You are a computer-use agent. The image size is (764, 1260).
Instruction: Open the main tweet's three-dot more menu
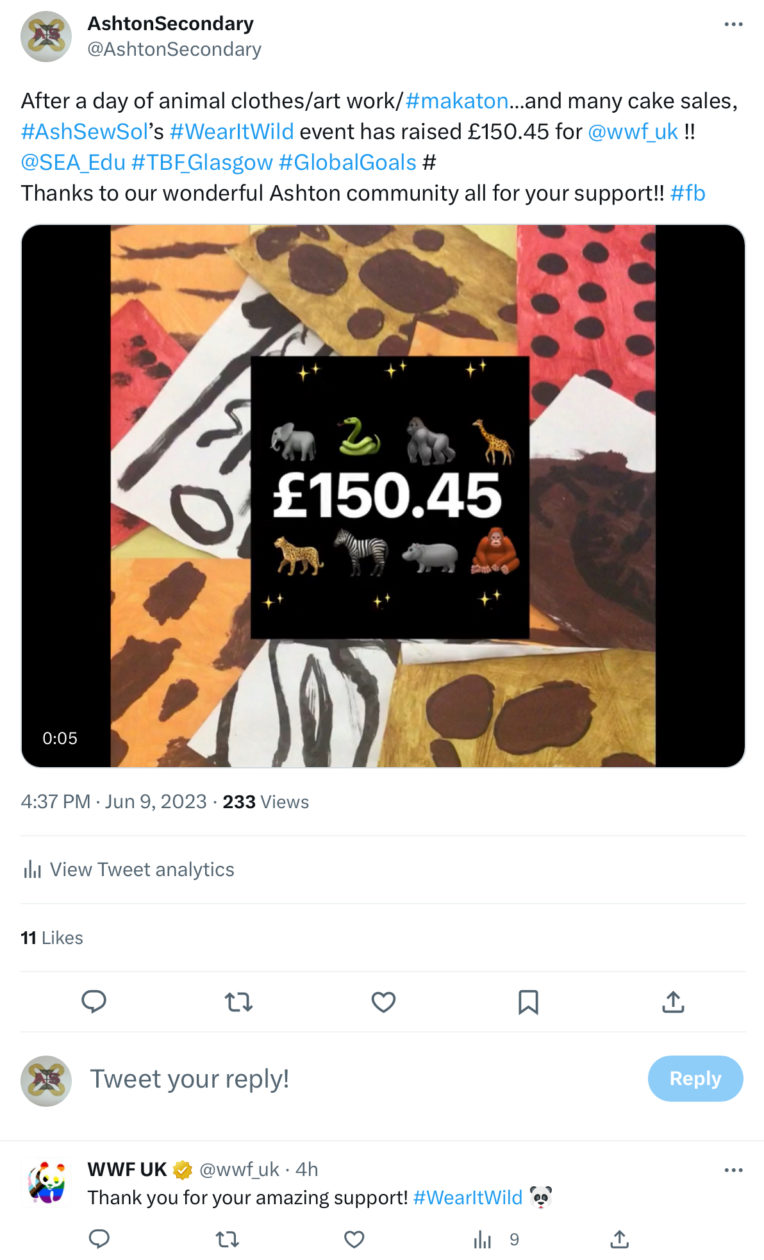coord(733,24)
